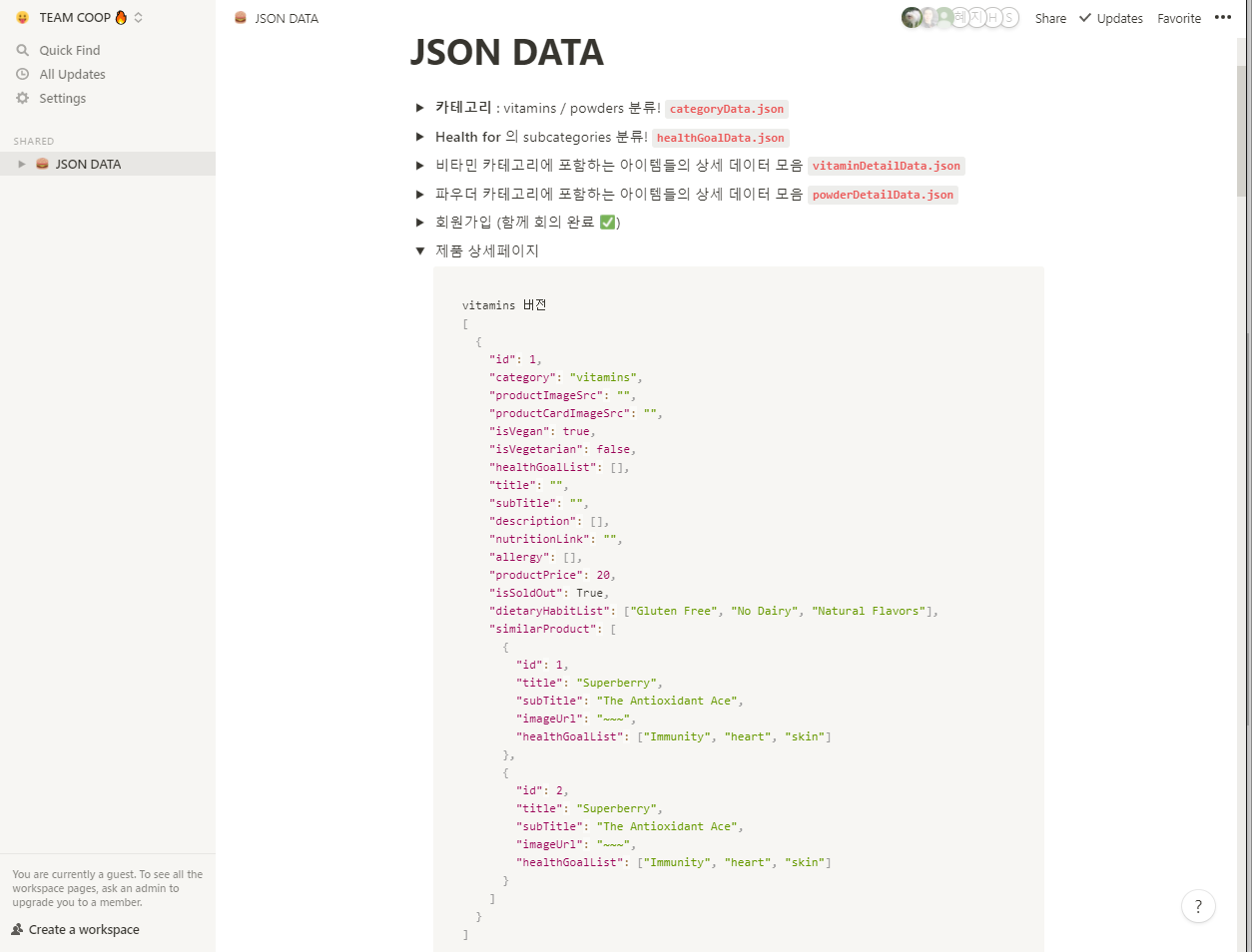Viewport: 1252px width, 952px height.
Task: Expand the 회원가입 toggle block
Action: tap(420, 222)
